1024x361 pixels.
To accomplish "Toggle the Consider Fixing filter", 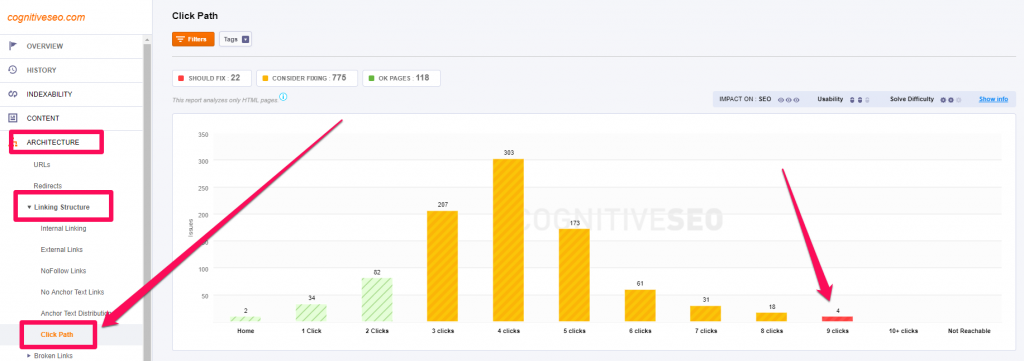I will (307, 78).
